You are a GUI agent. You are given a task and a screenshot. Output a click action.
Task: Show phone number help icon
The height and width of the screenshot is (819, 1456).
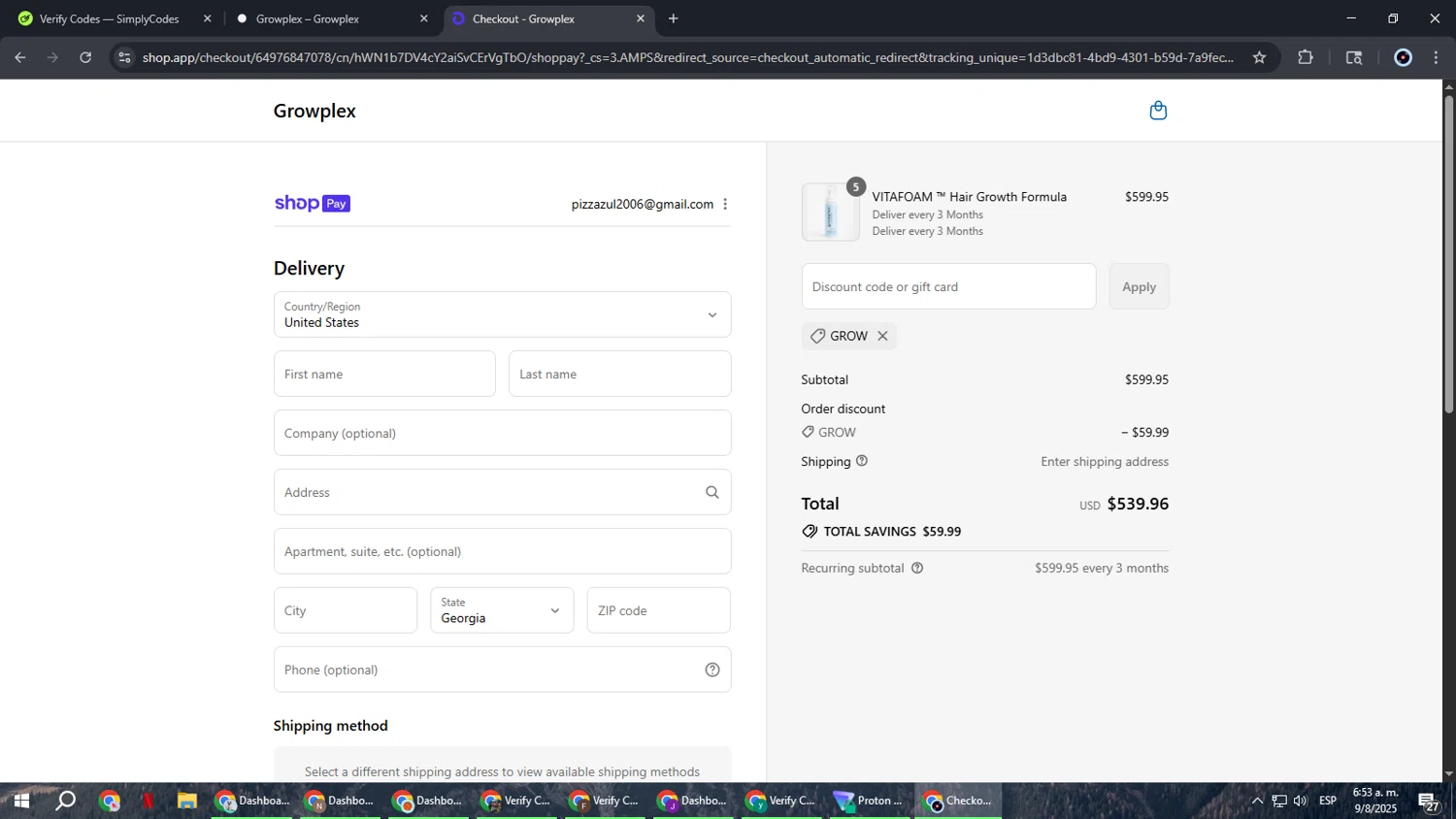point(712,670)
